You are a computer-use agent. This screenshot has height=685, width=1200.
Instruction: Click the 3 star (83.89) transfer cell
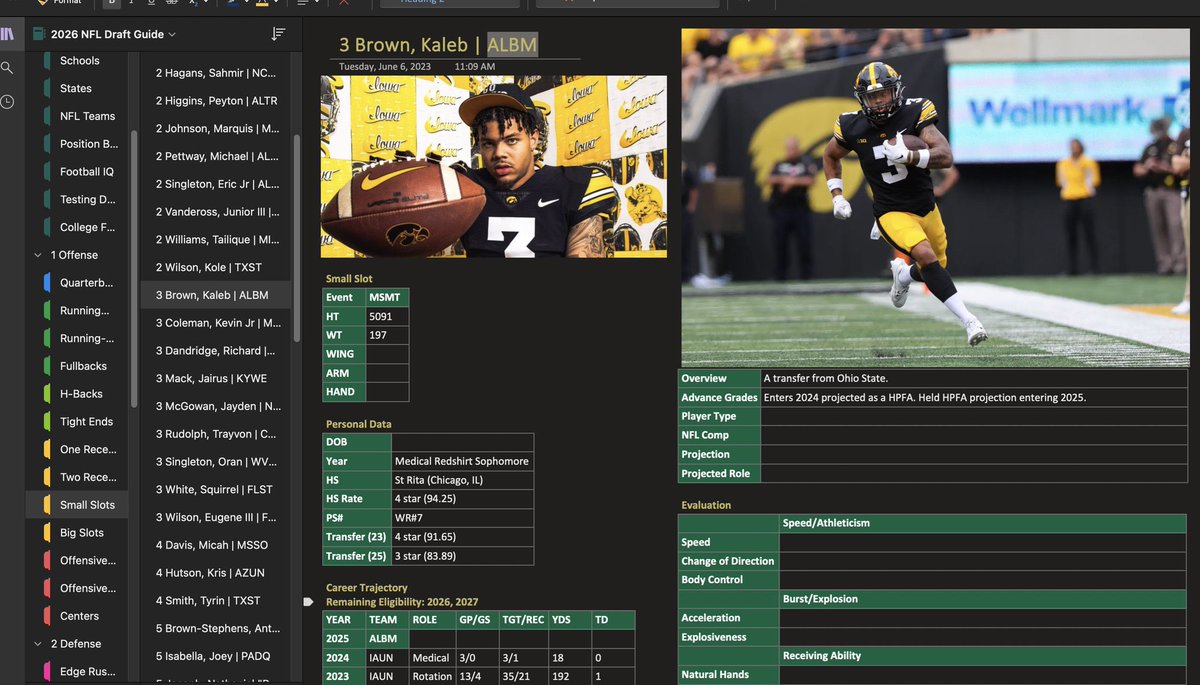coord(462,556)
